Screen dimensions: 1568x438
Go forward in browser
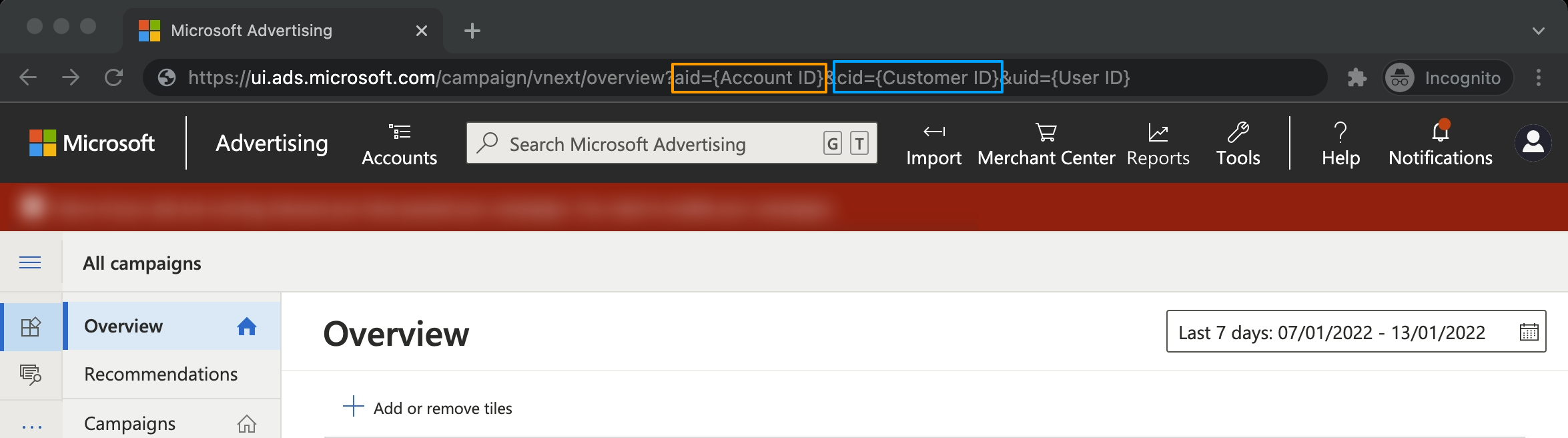click(71, 77)
